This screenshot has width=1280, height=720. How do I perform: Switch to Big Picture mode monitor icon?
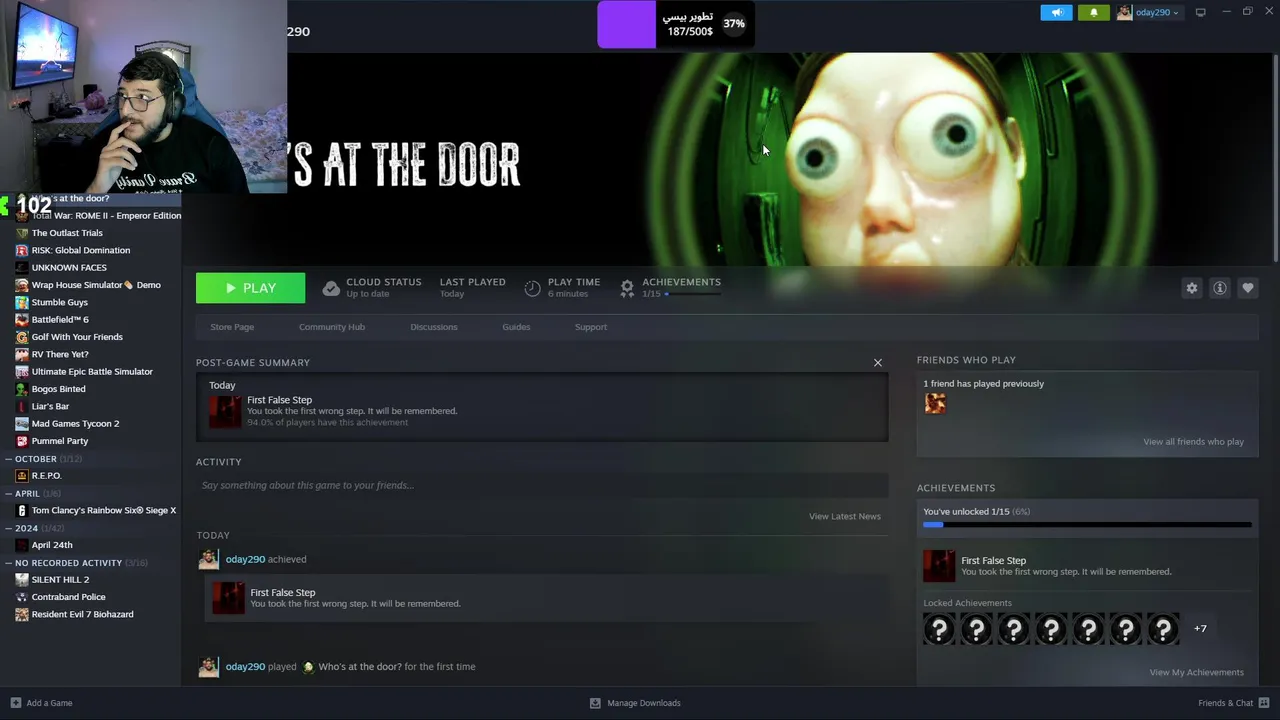[1201, 12]
